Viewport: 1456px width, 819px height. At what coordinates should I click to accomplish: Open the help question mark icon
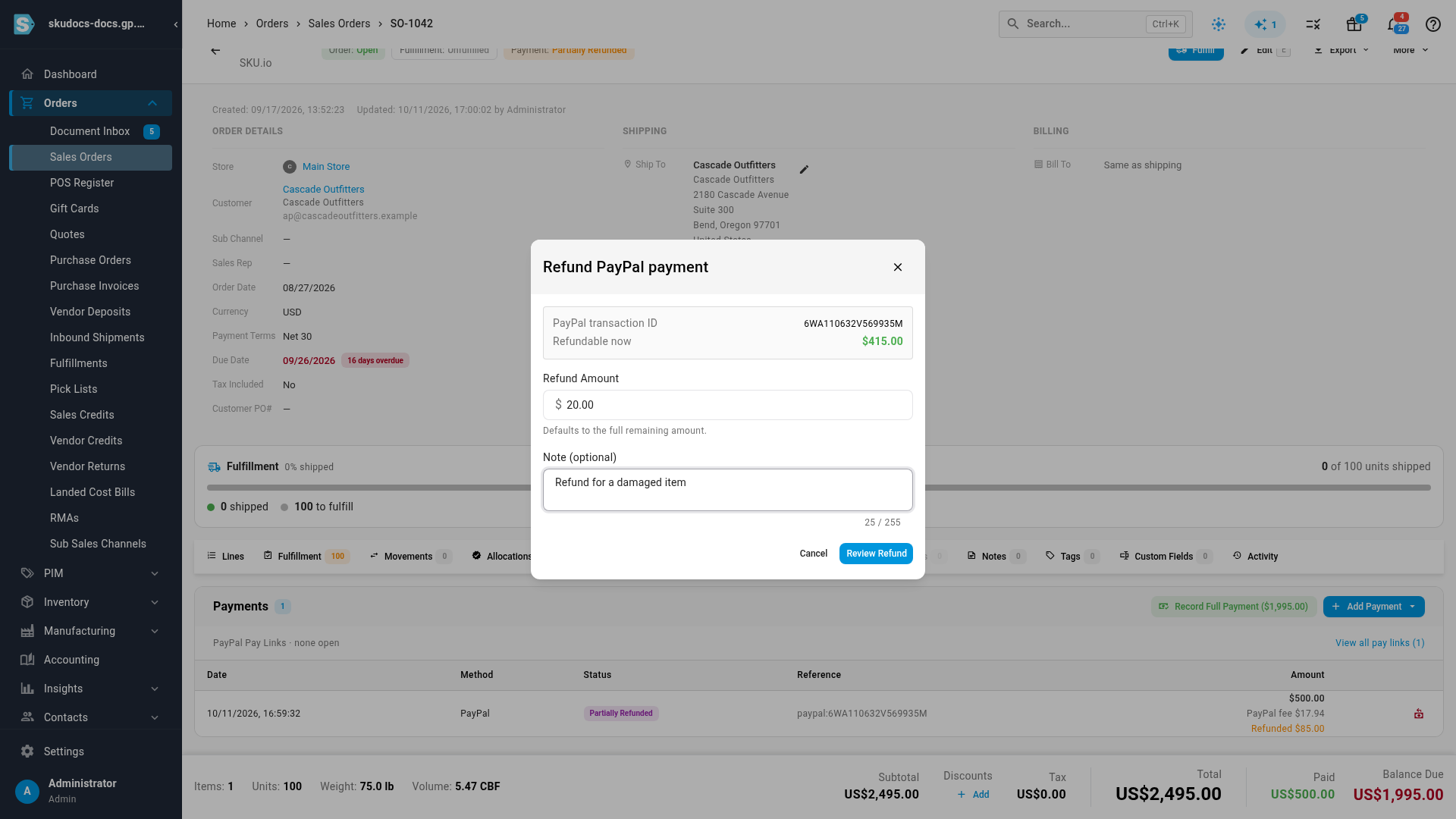coord(1432,24)
